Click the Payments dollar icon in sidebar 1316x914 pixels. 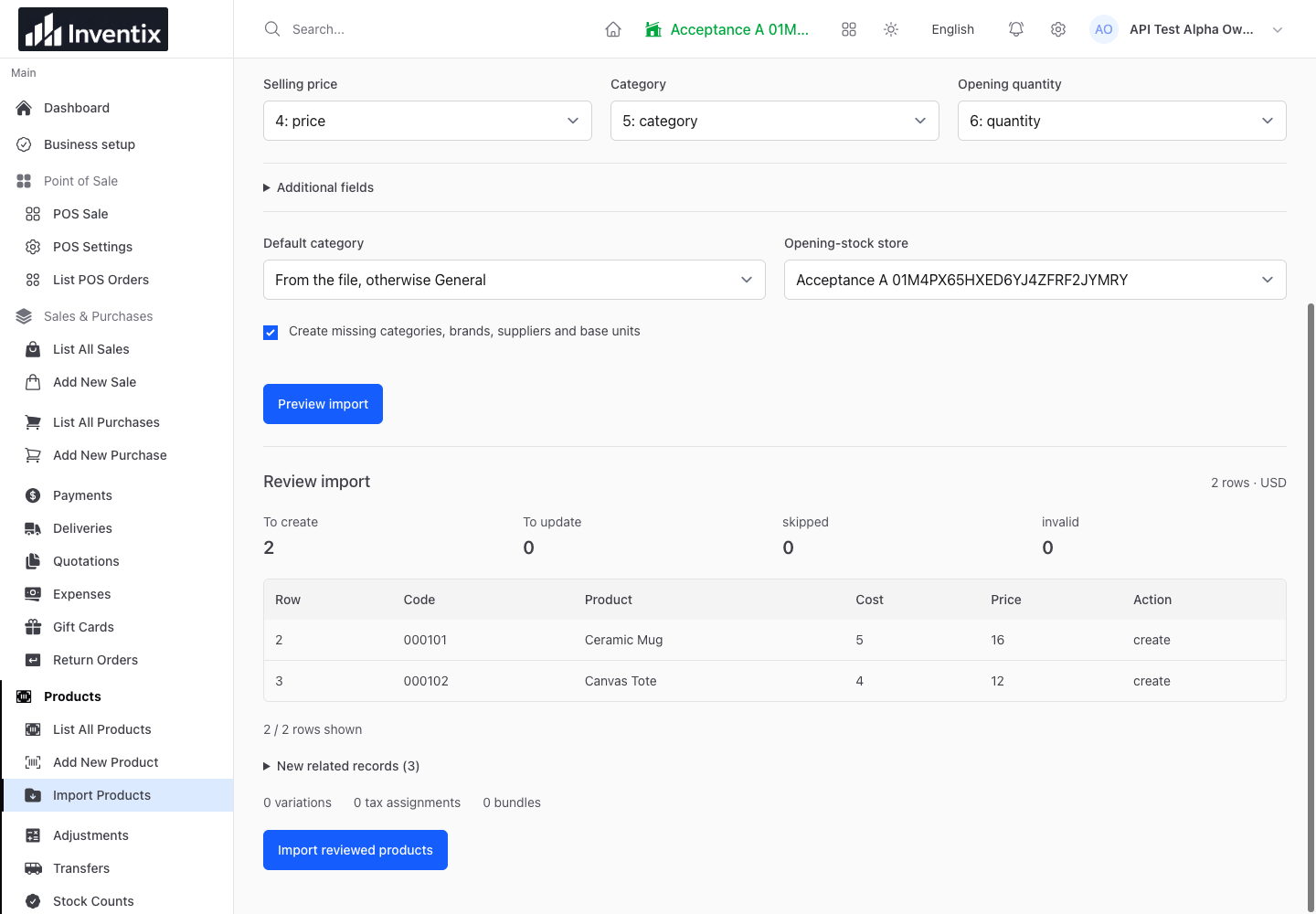(x=33, y=495)
